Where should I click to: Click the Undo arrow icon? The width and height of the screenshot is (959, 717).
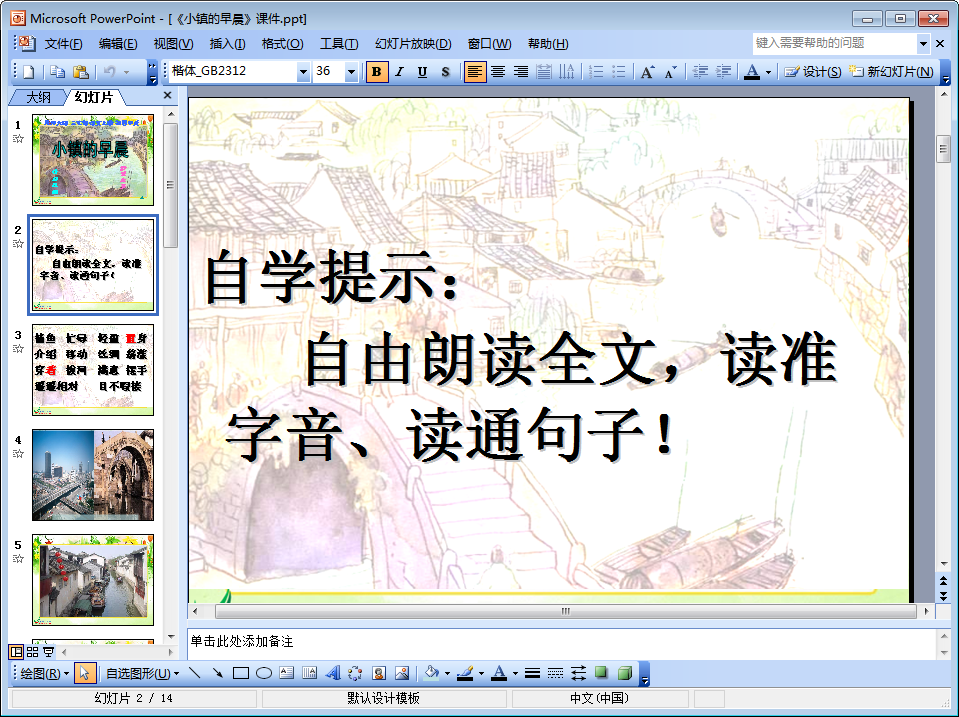[x=109, y=72]
